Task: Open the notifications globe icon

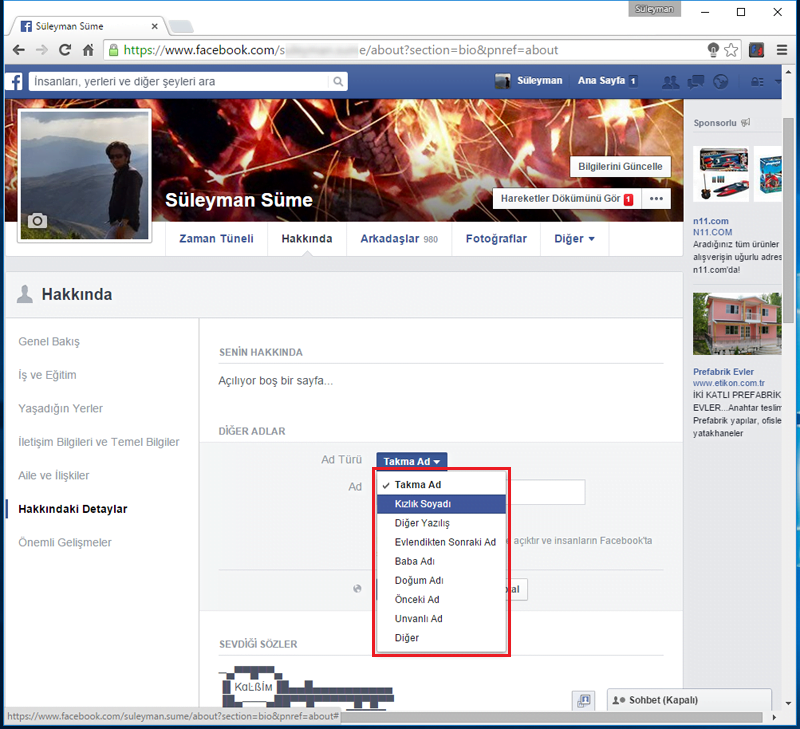Action: (720, 81)
